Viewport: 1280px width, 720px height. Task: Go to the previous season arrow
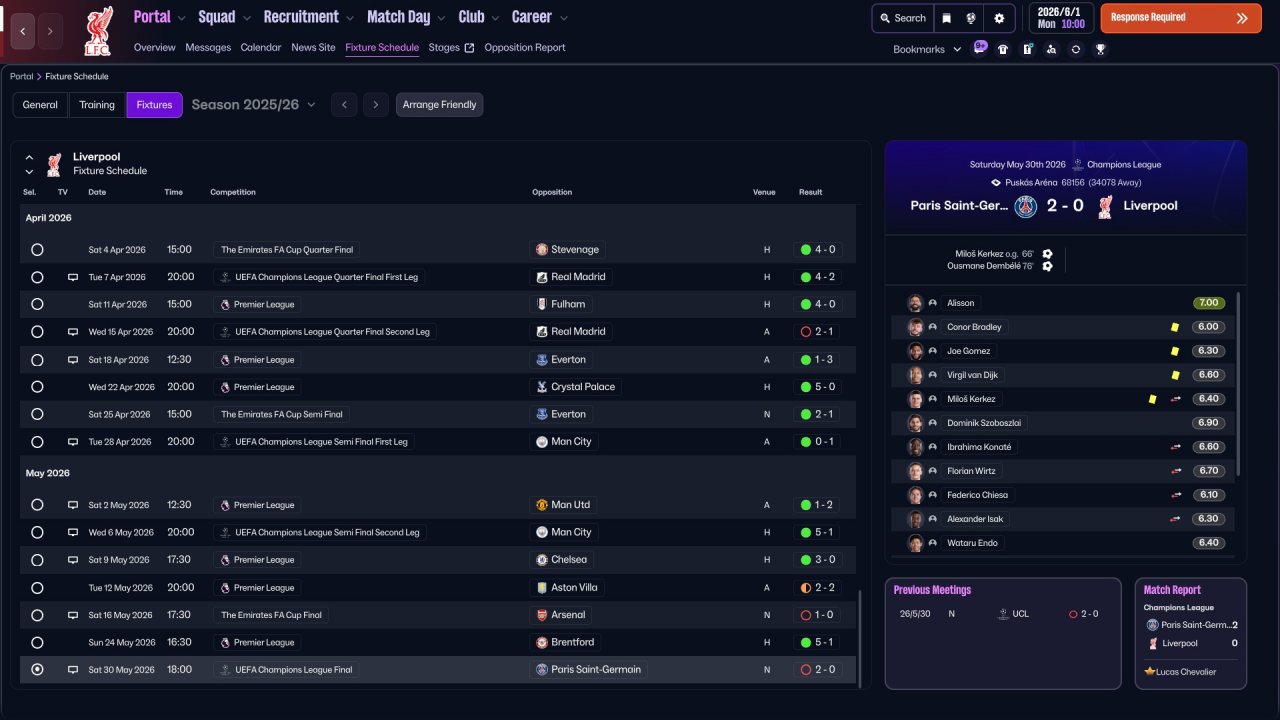(344, 105)
